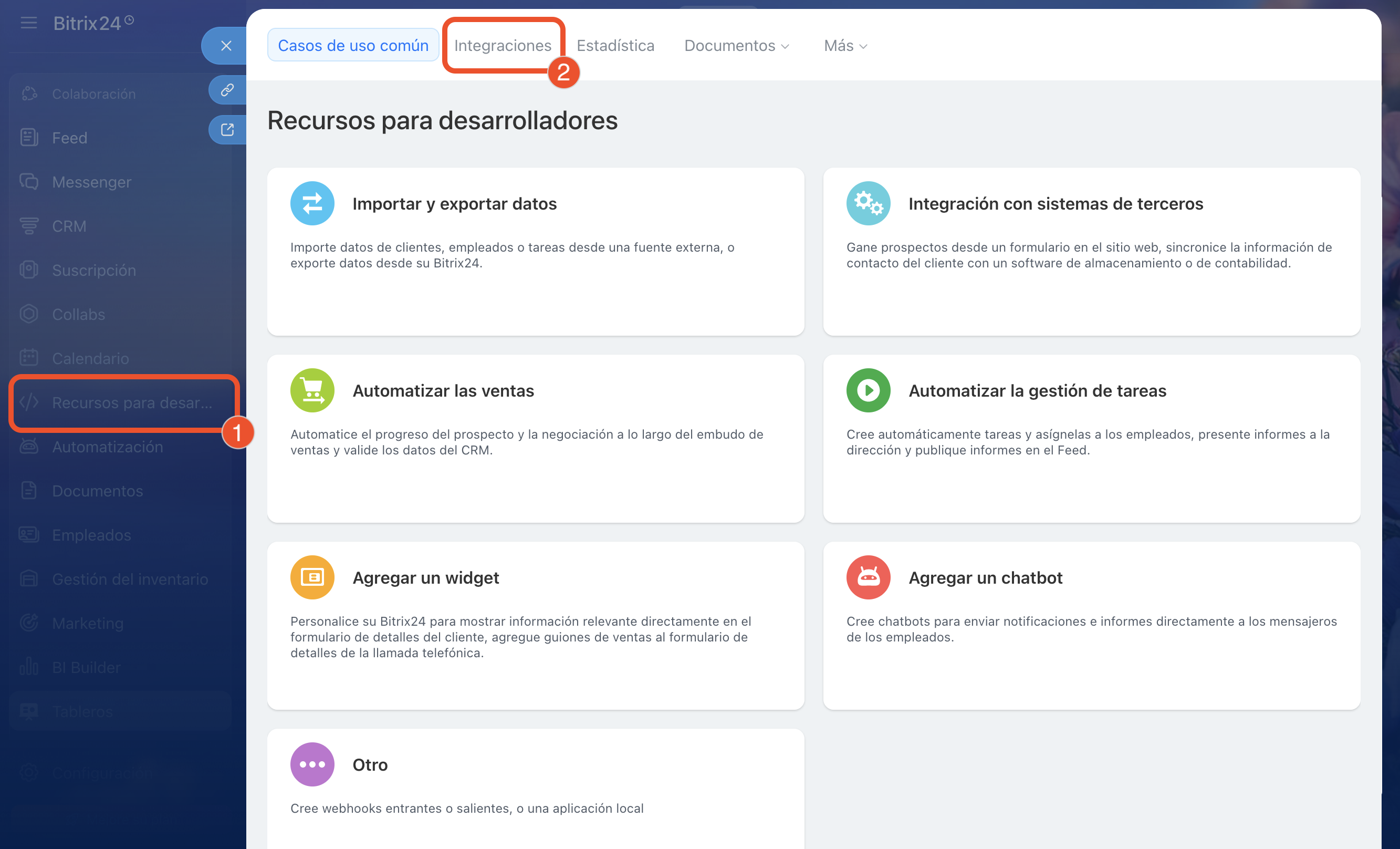Switch to the Integraciones tab
Image resolution: width=1400 pixels, height=849 pixels.
[x=502, y=46]
